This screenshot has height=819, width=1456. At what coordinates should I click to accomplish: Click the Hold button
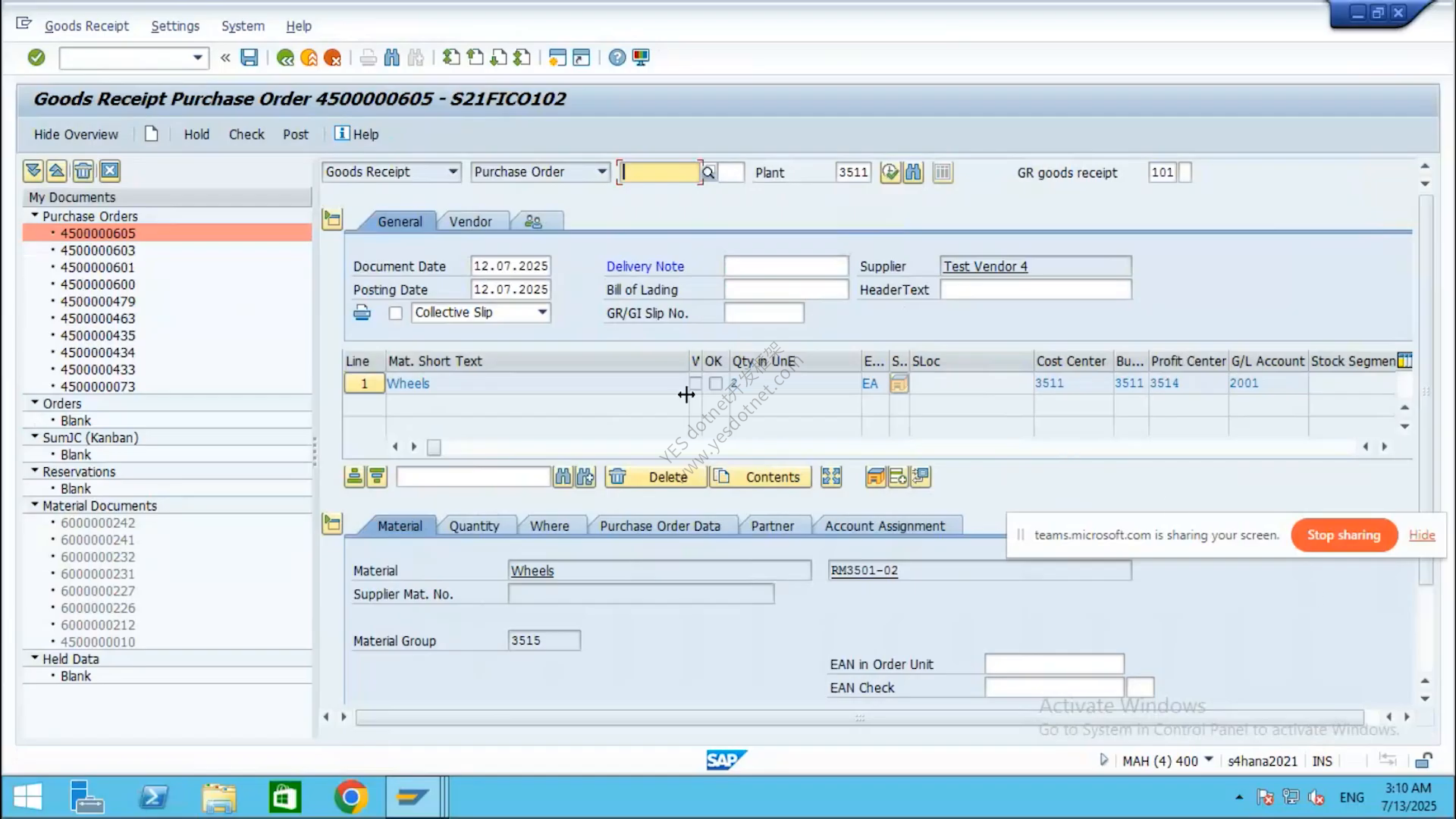[196, 134]
